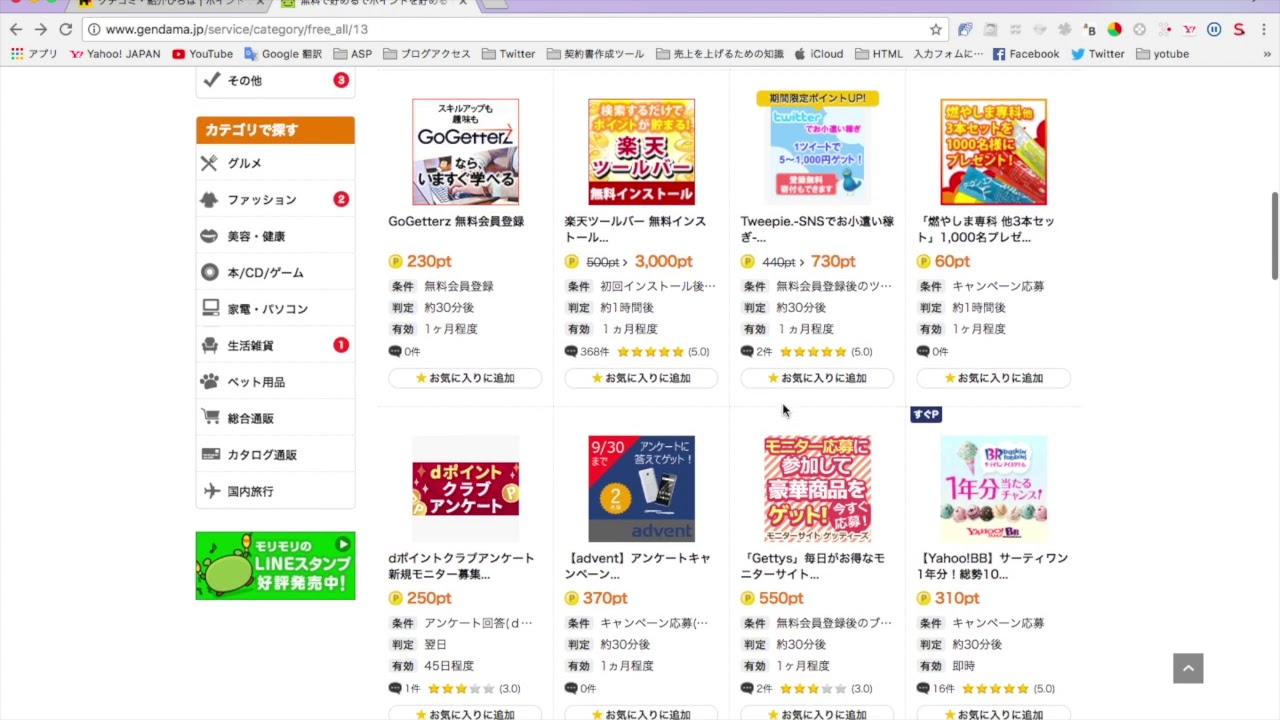The image size is (1280, 720).
Task: Expand the ブログアクセス bookmarks folder
Action: (426, 54)
